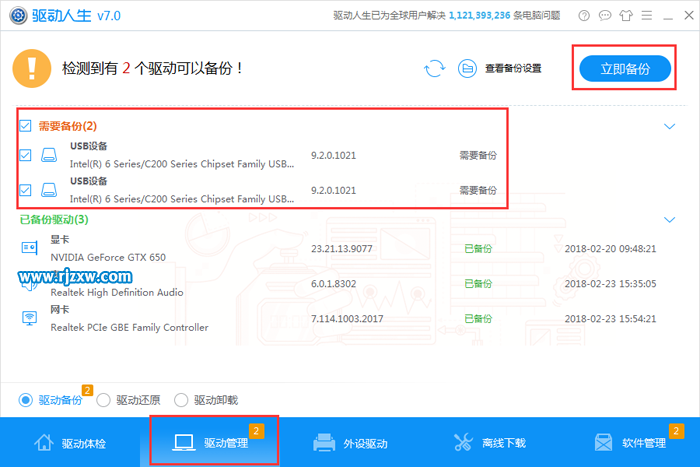Click the second USB设备 drive icon
This screenshot has height=467, width=700.
pyautogui.click(x=49, y=190)
